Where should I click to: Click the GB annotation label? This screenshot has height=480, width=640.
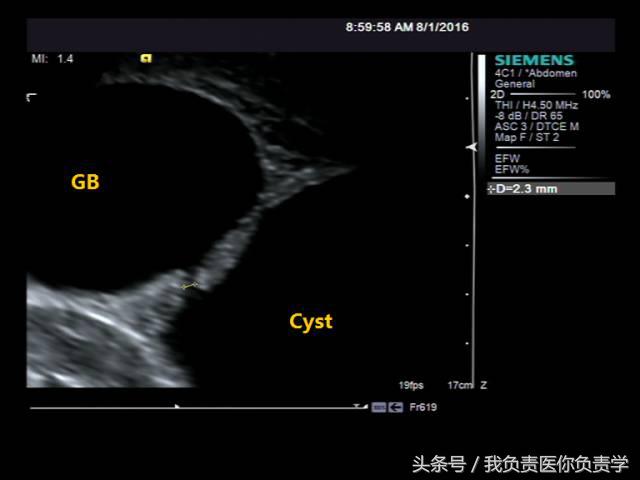coord(85,182)
